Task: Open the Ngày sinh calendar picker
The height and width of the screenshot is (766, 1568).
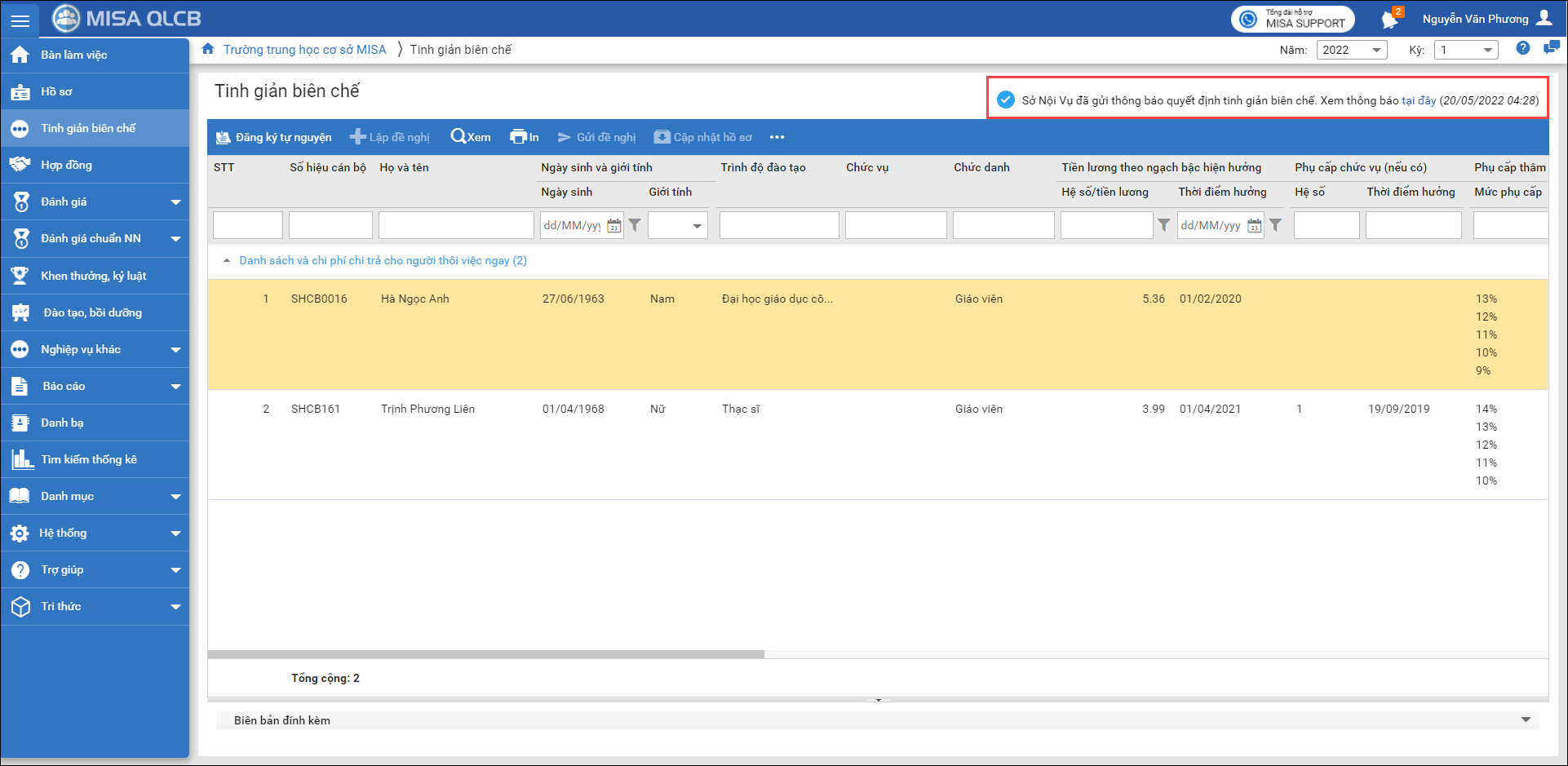Action: tap(614, 225)
